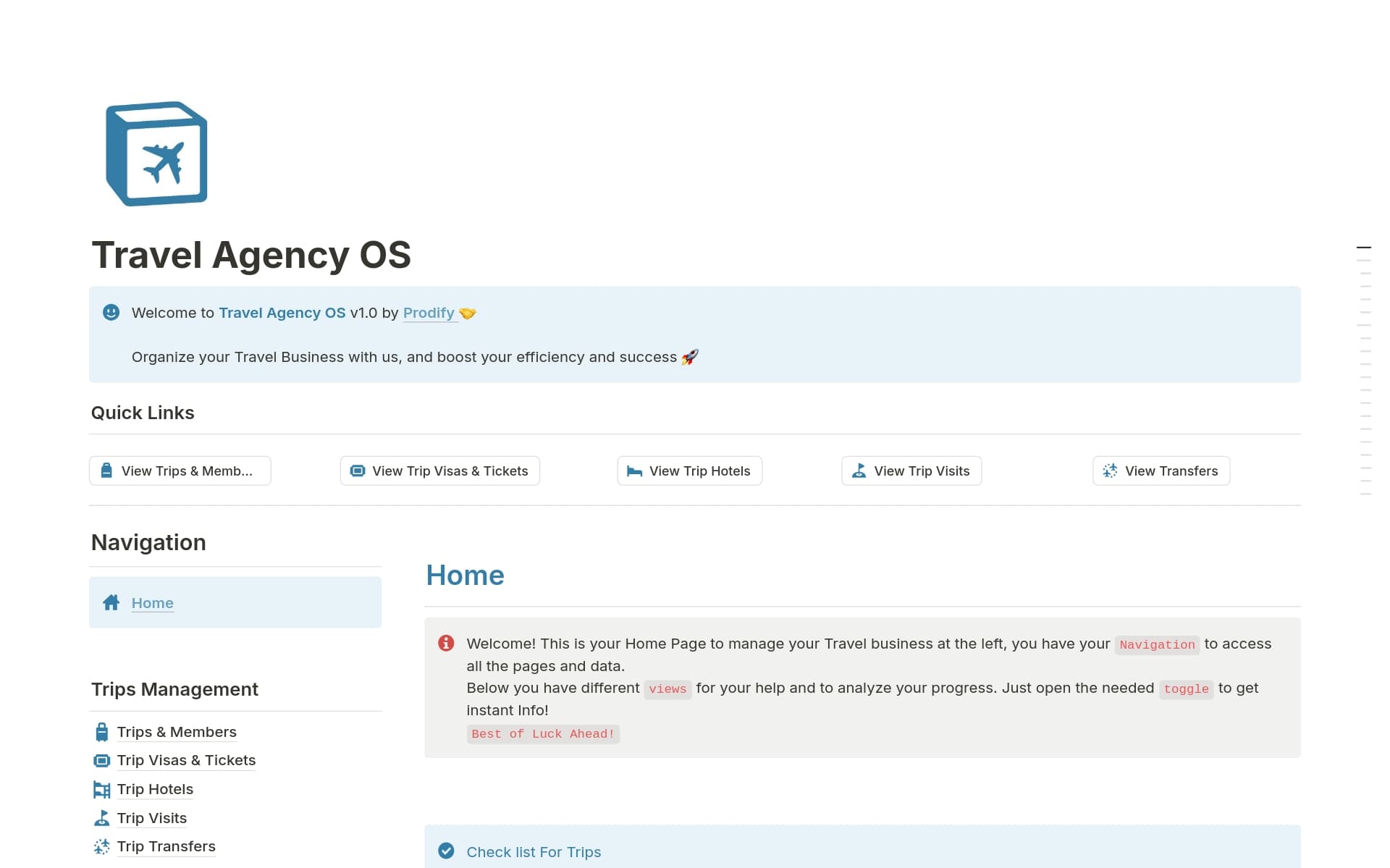
Task: Select Home in the Navigation sidebar
Action: pos(152,602)
